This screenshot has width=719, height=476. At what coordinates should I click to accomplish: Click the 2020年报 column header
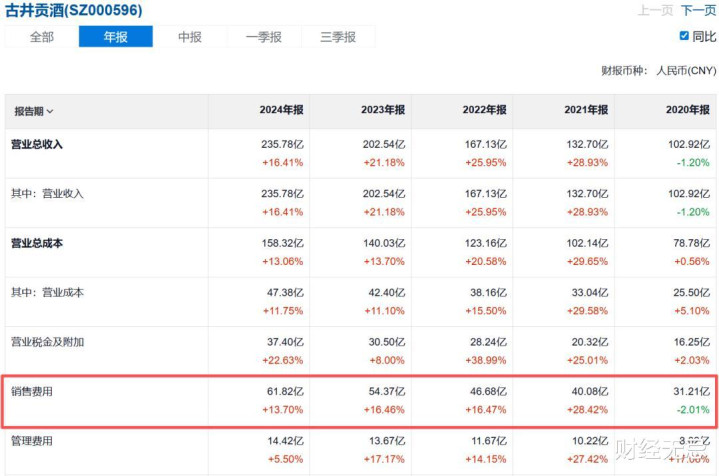[688, 111]
